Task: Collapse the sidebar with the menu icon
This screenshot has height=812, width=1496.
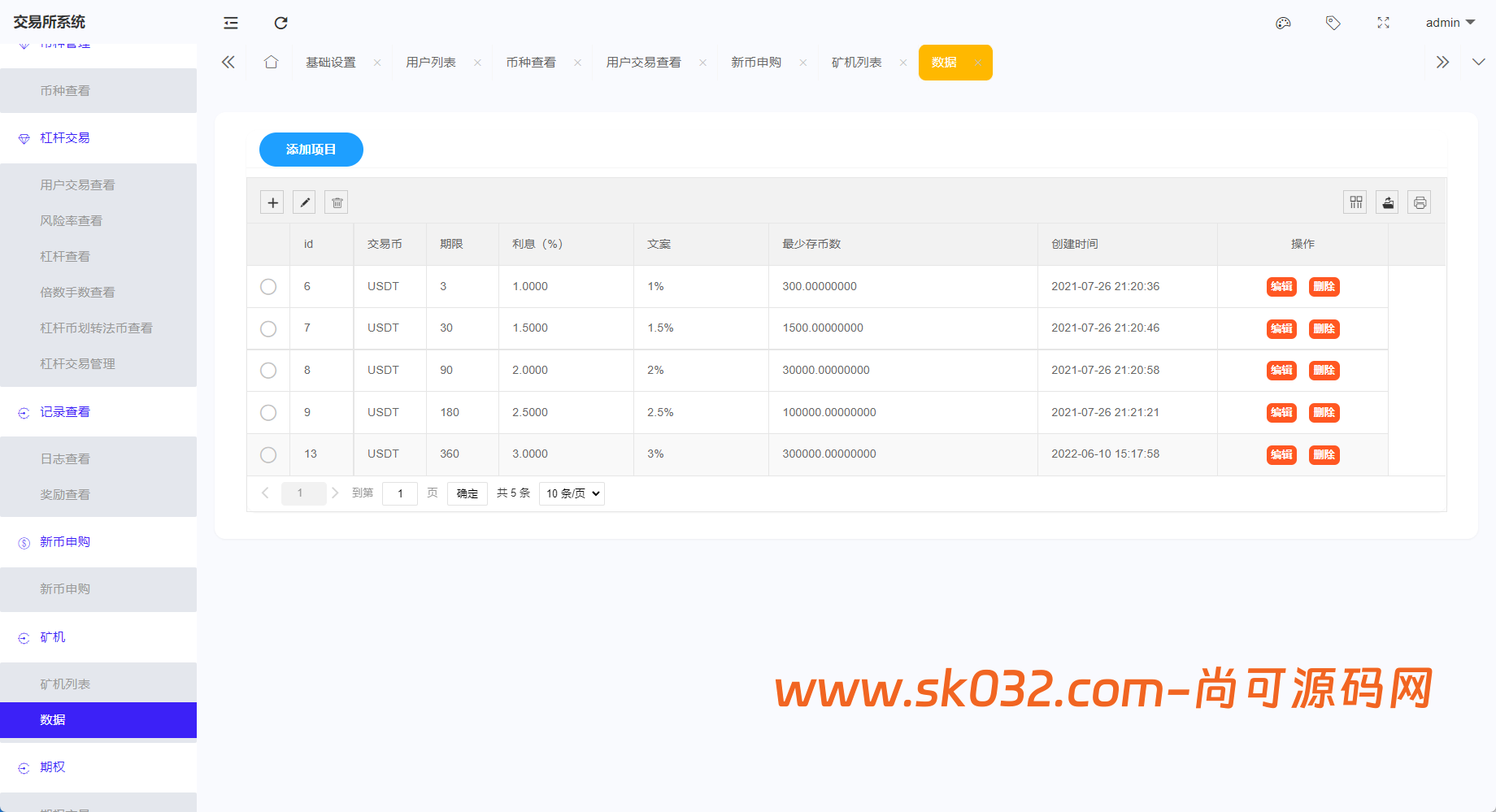Action: coord(230,23)
